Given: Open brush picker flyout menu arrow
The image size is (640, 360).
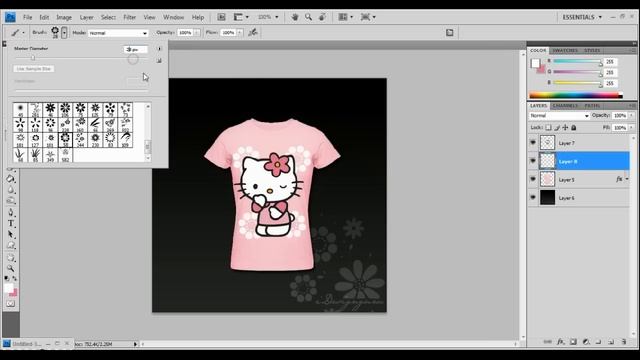Looking at the screenshot, I should 159,49.
